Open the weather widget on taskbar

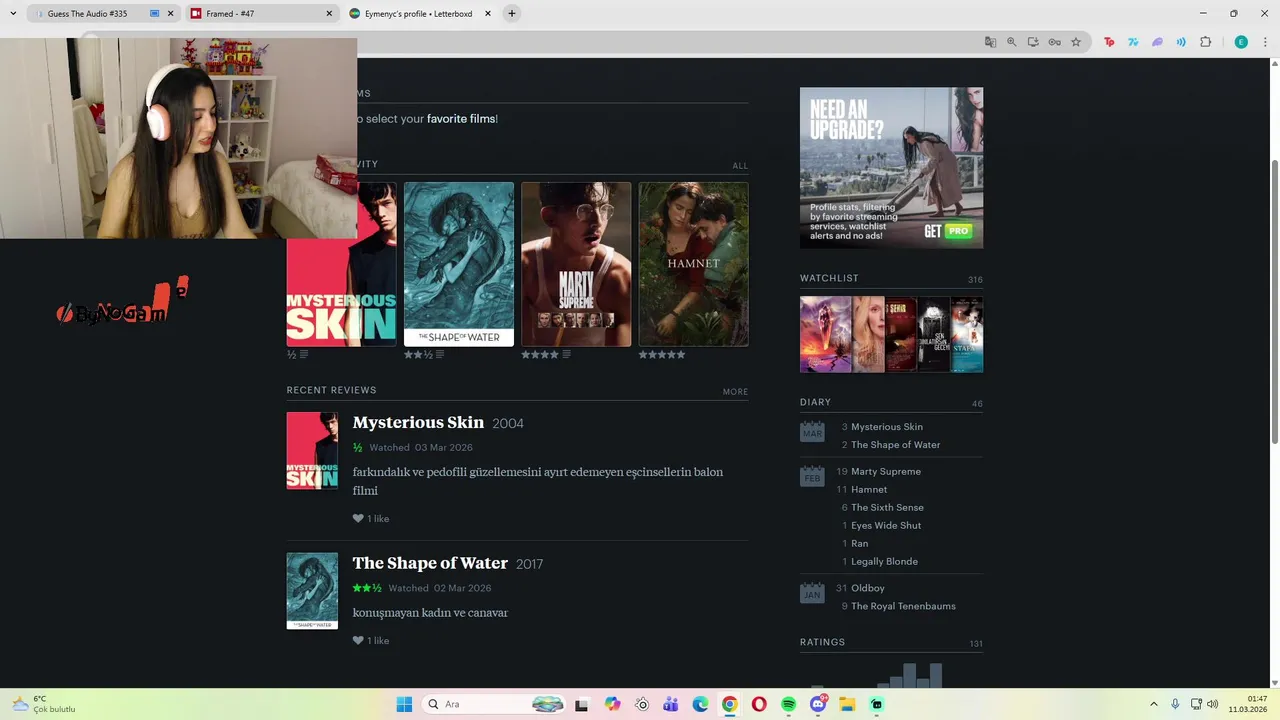[44, 704]
